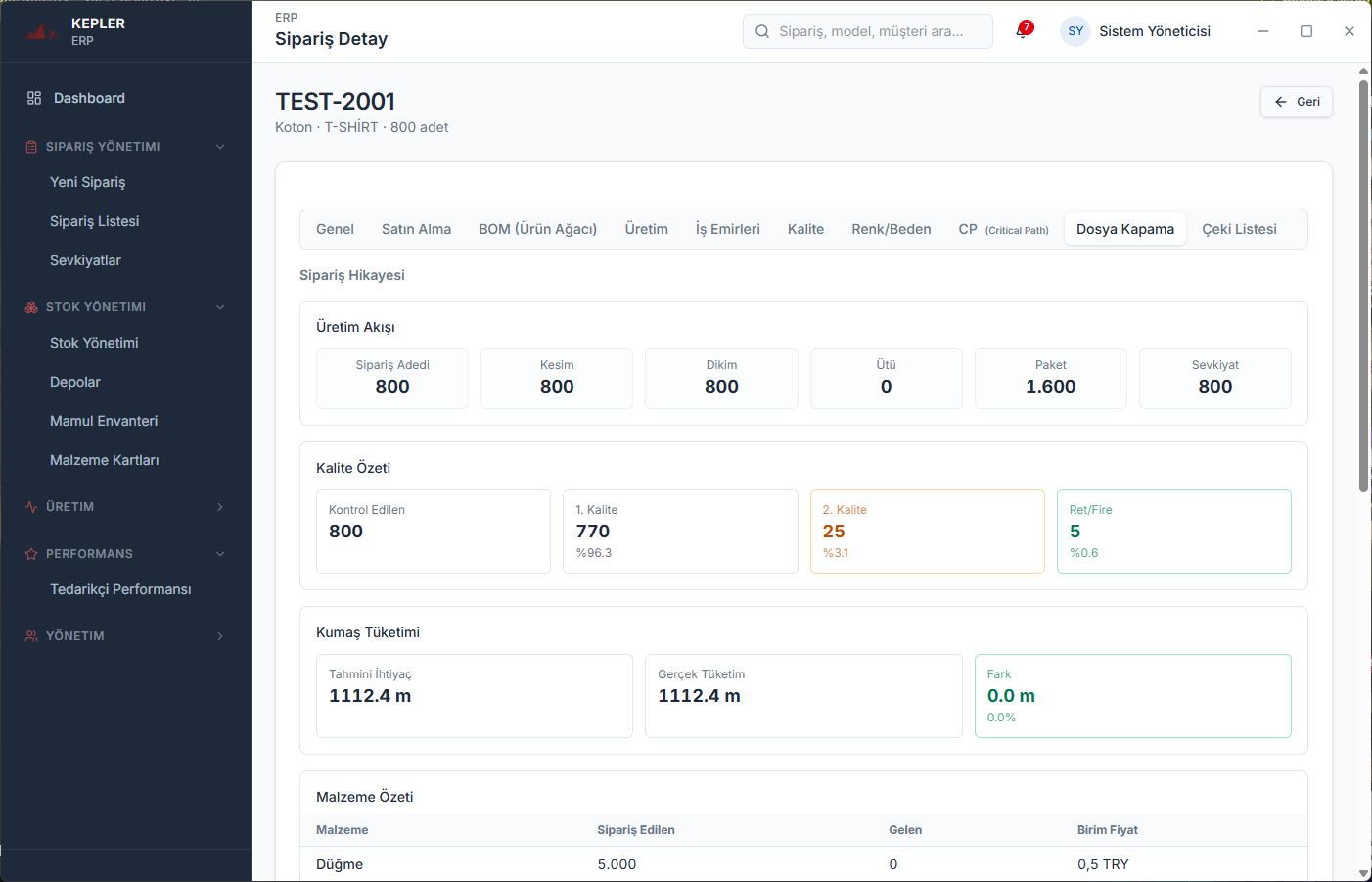Viewport: 1372px width, 882px height.
Task: Open notifications bell with red badge
Action: pyautogui.click(x=1024, y=30)
